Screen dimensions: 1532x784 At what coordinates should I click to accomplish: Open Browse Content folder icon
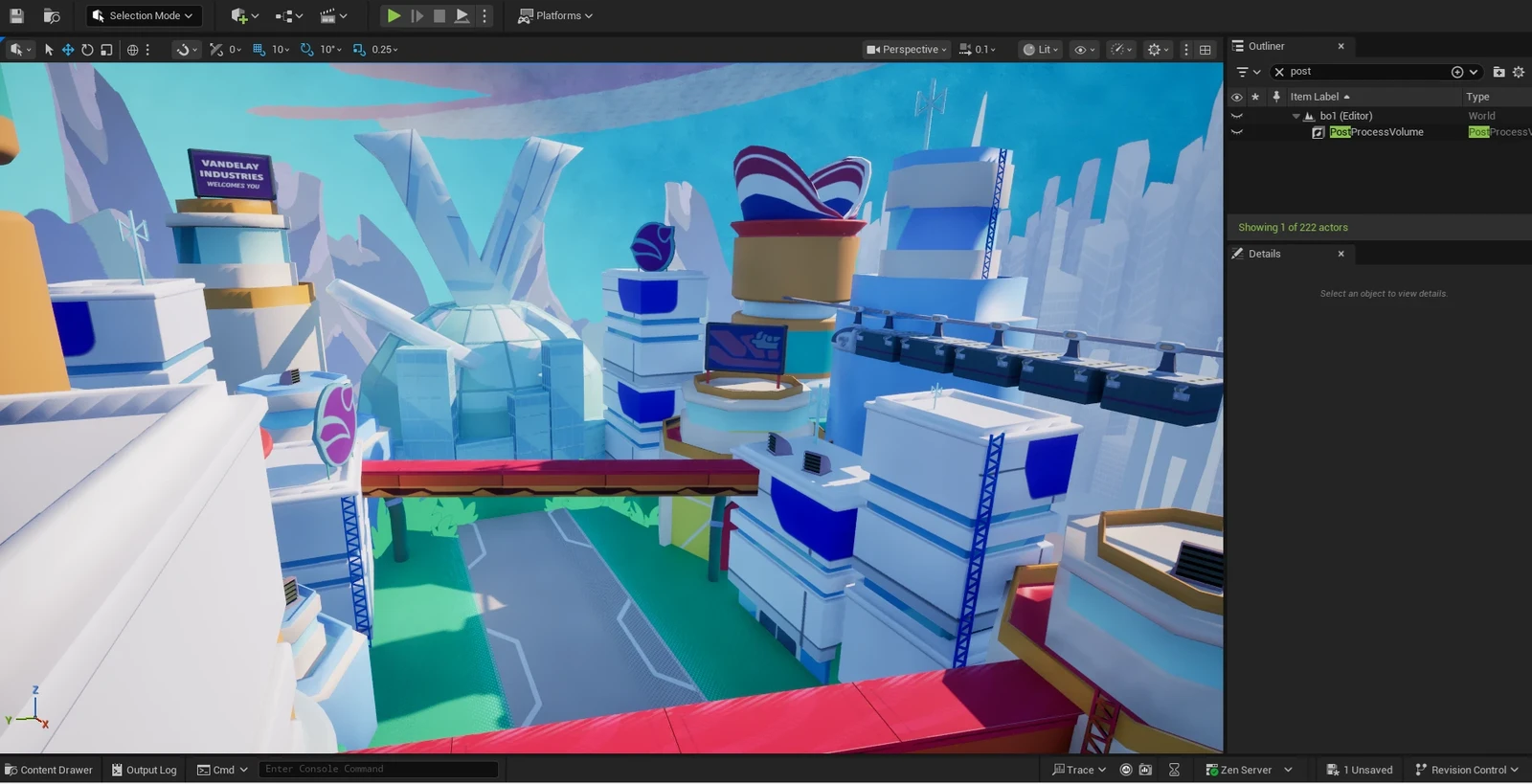(x=52, y=15)
